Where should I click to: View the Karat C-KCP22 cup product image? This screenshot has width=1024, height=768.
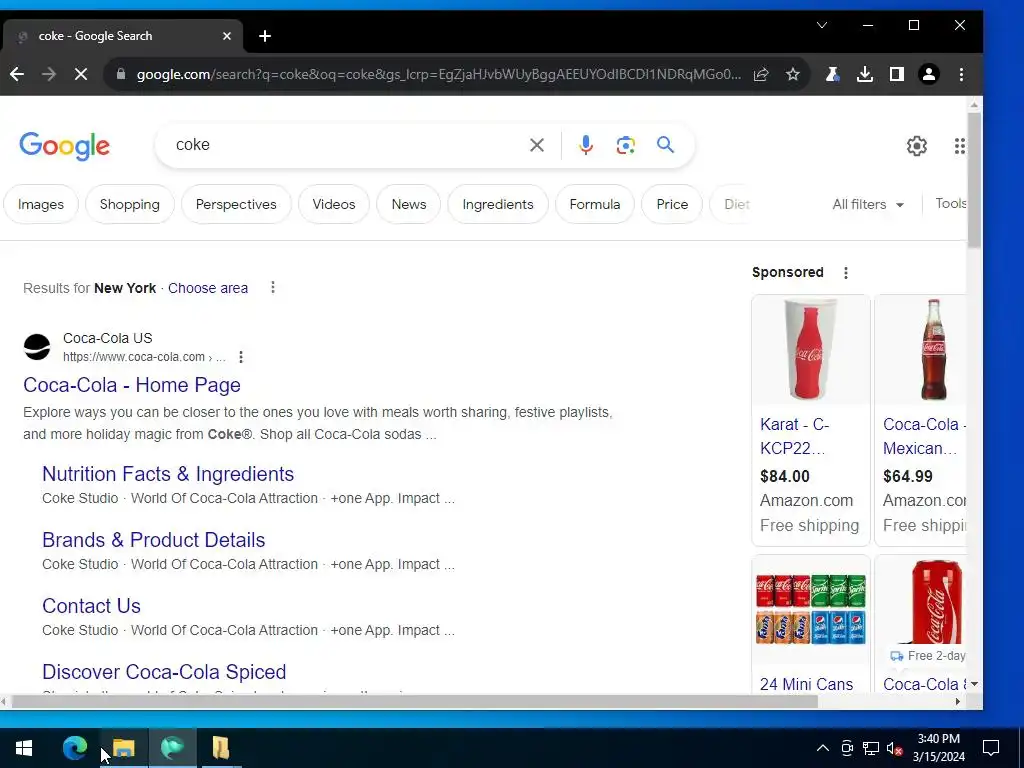point(810,349)
